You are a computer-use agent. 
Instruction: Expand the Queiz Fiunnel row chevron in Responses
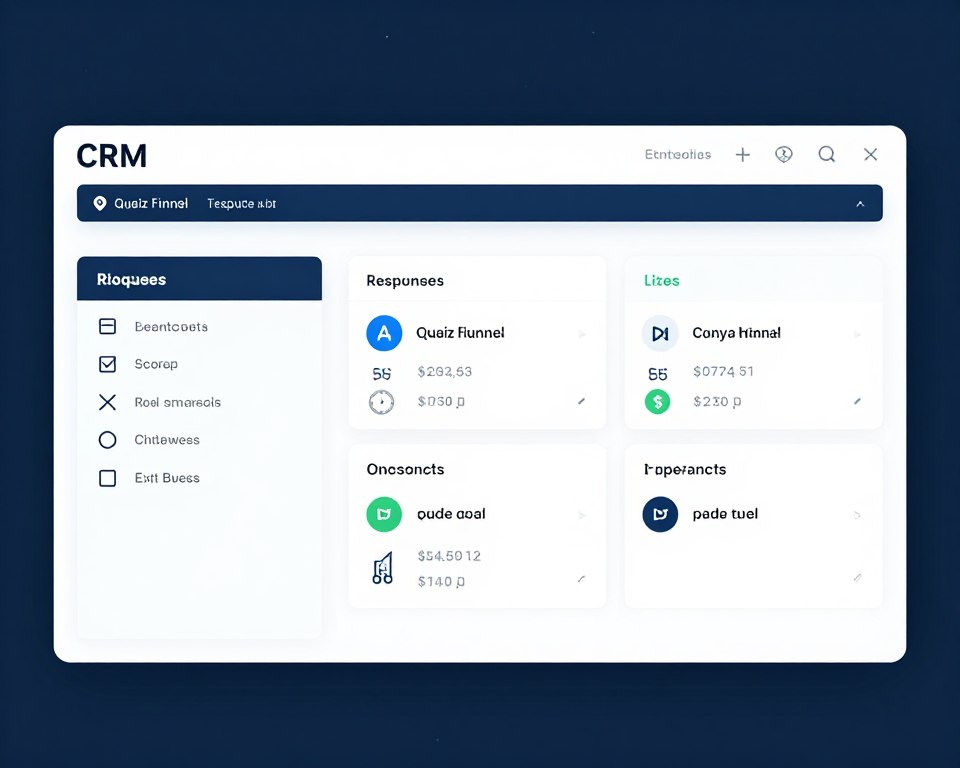coord(582,333)
